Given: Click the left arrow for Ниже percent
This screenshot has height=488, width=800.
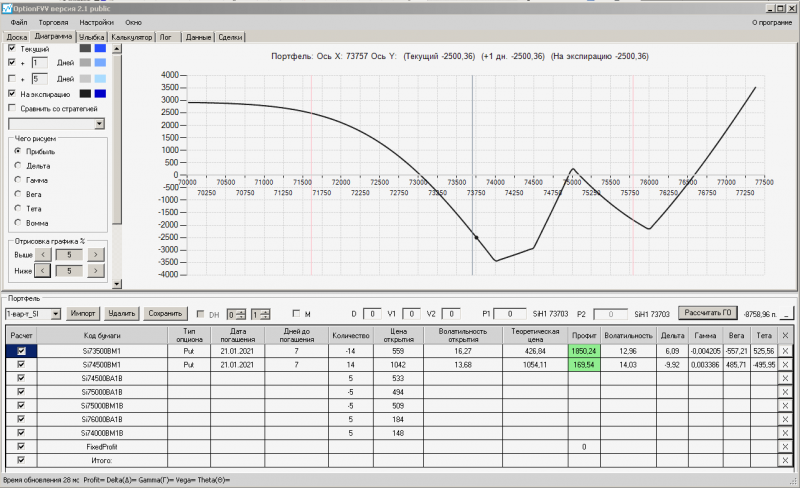Looking at the screenshot, I should [x=43, y=271].
